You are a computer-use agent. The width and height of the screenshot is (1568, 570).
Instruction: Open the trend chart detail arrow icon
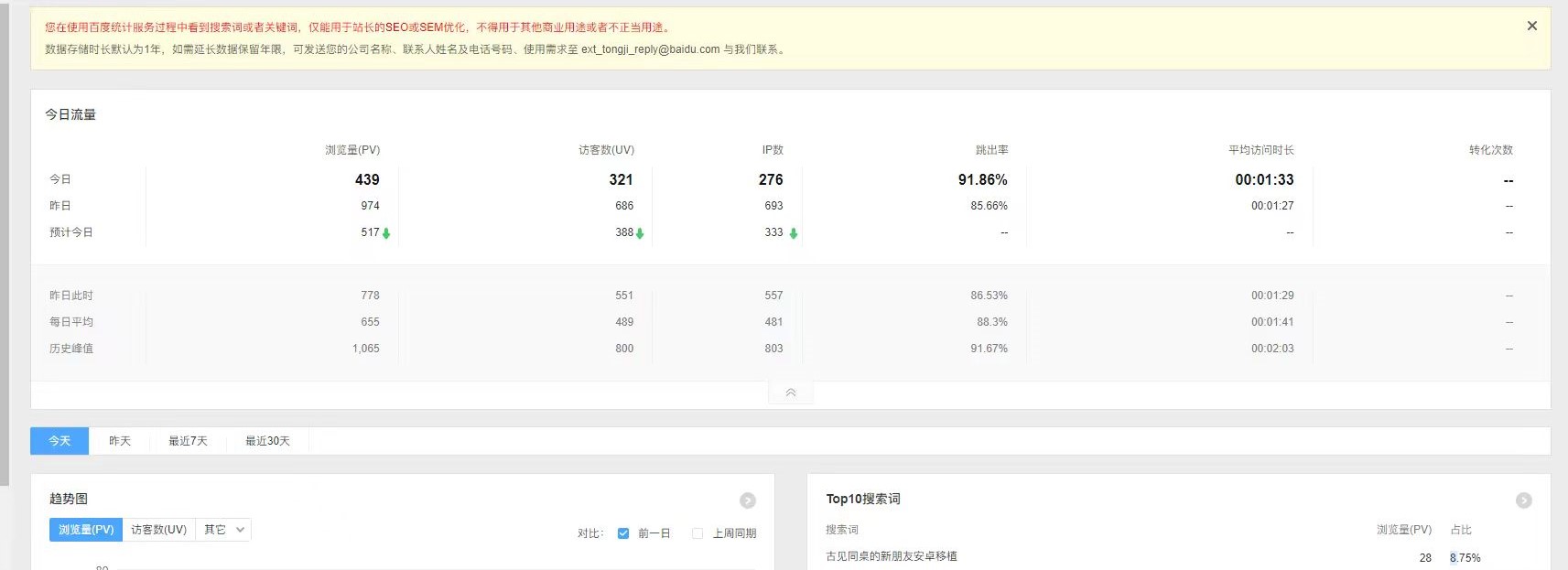pyautogui.click(x=748, y=500)
